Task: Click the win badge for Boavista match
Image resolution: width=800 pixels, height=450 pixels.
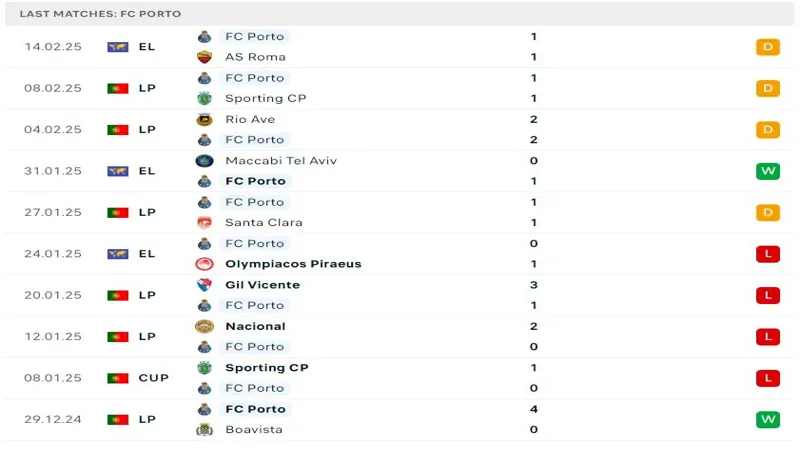Action: pyautogui.click(x=768, y=419)
